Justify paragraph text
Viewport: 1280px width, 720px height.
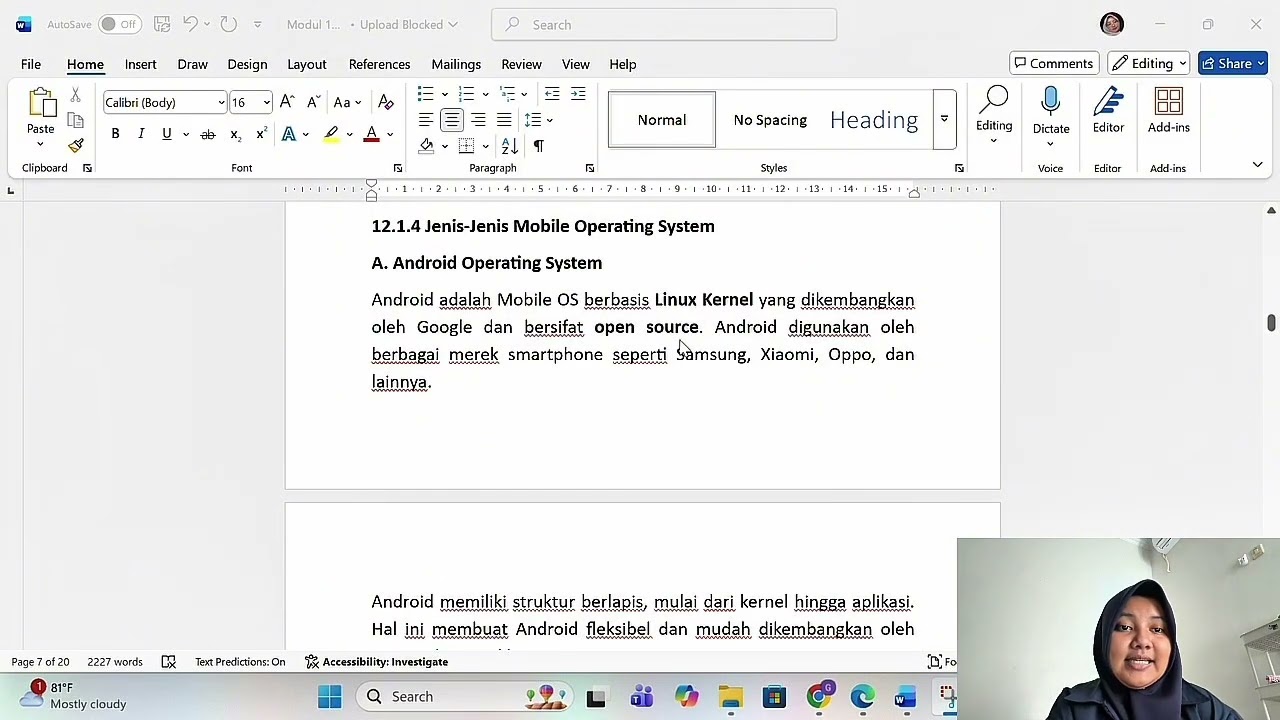(x=504, y=120)
